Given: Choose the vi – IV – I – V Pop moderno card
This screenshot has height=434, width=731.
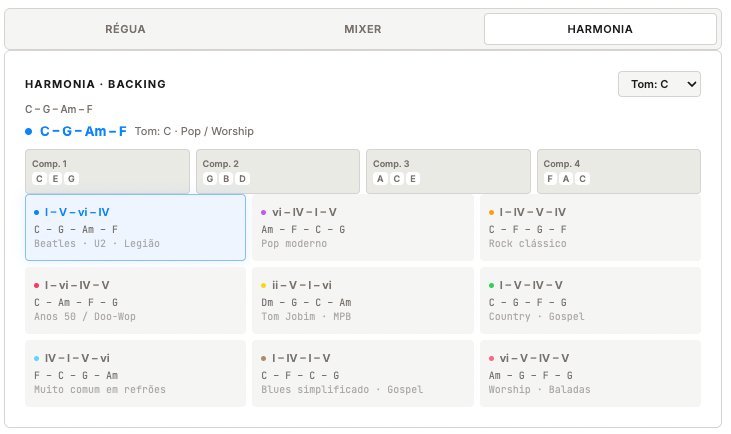Looking at the screenshot, I should pos(362,227).
